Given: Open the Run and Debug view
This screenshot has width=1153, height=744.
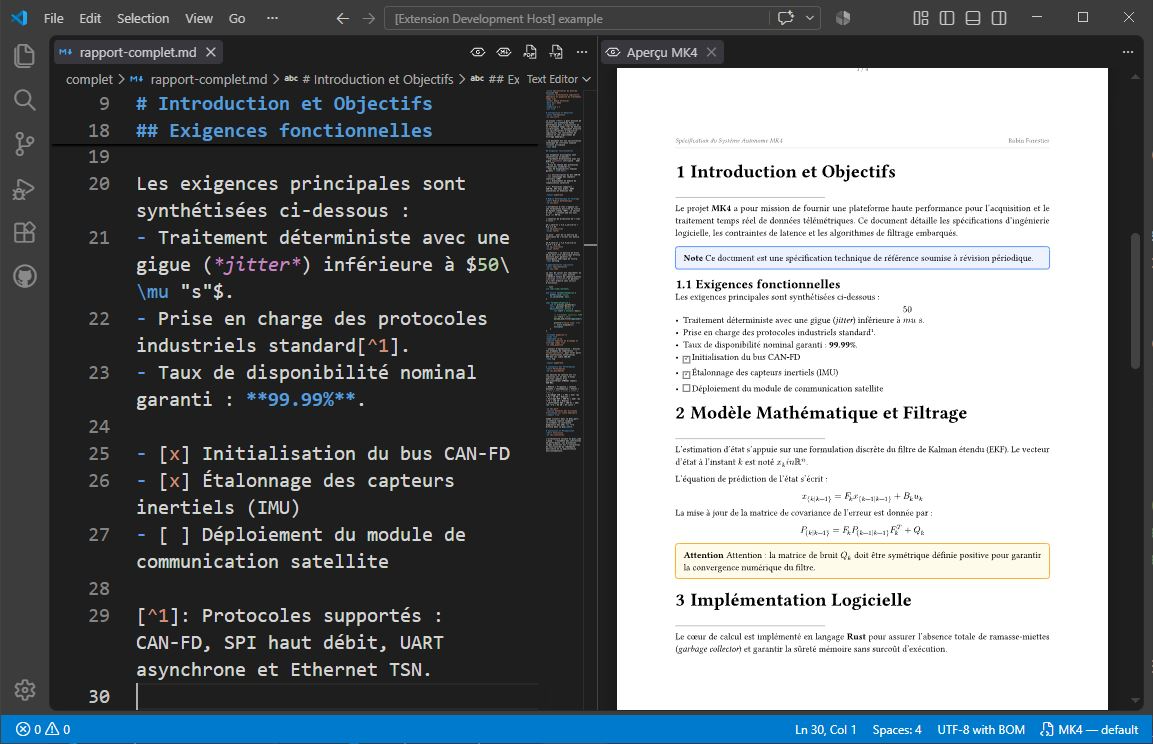Looking at the screenshot, I should point(24,189).
